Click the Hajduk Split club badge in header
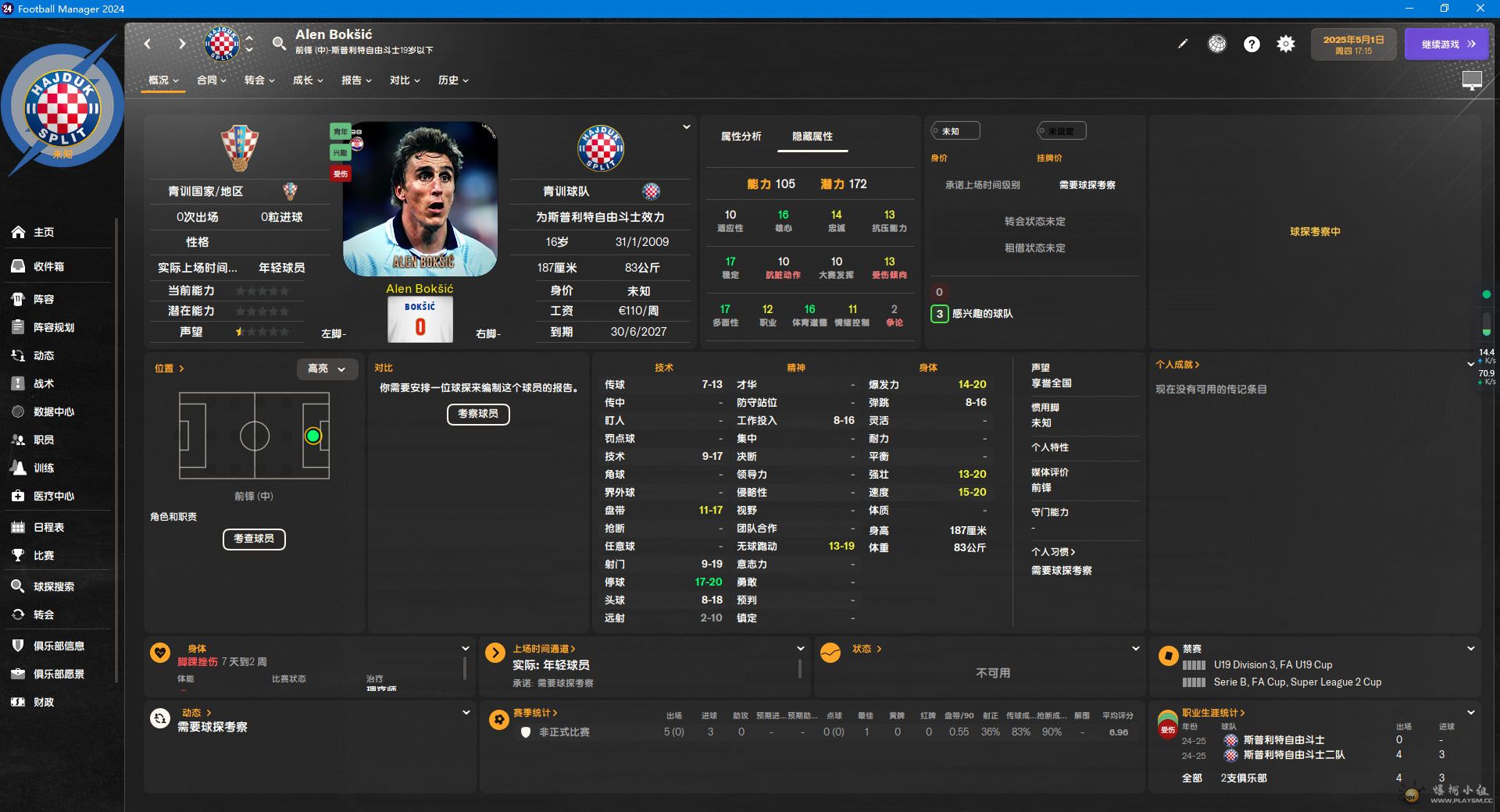The image size is (1500, 812). [x=222, y=44]
